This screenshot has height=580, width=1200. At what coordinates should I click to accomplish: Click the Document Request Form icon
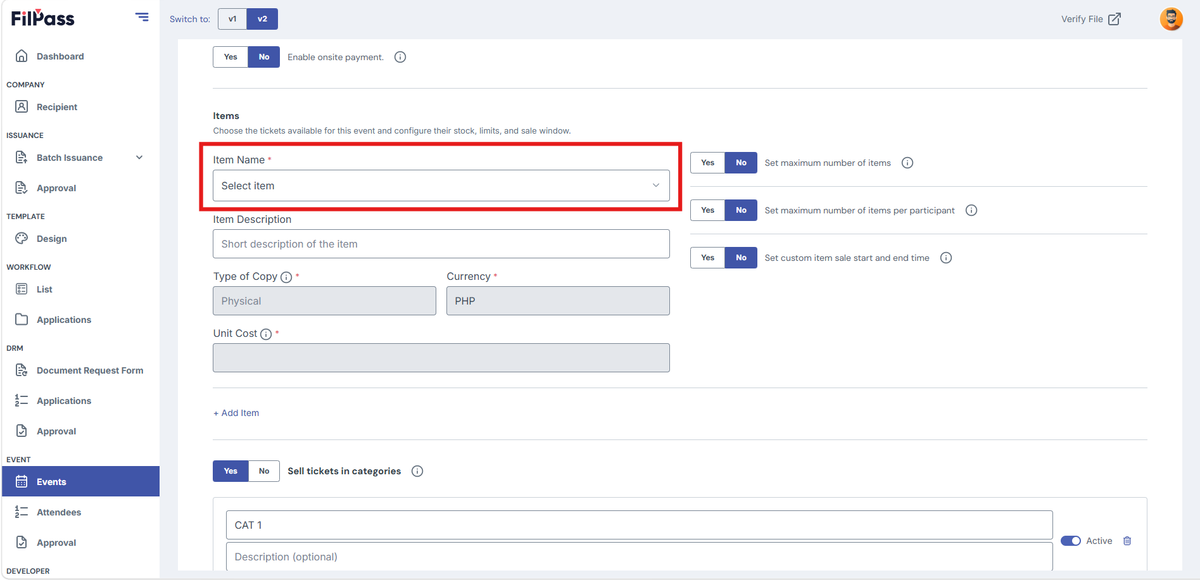[22, 370]
